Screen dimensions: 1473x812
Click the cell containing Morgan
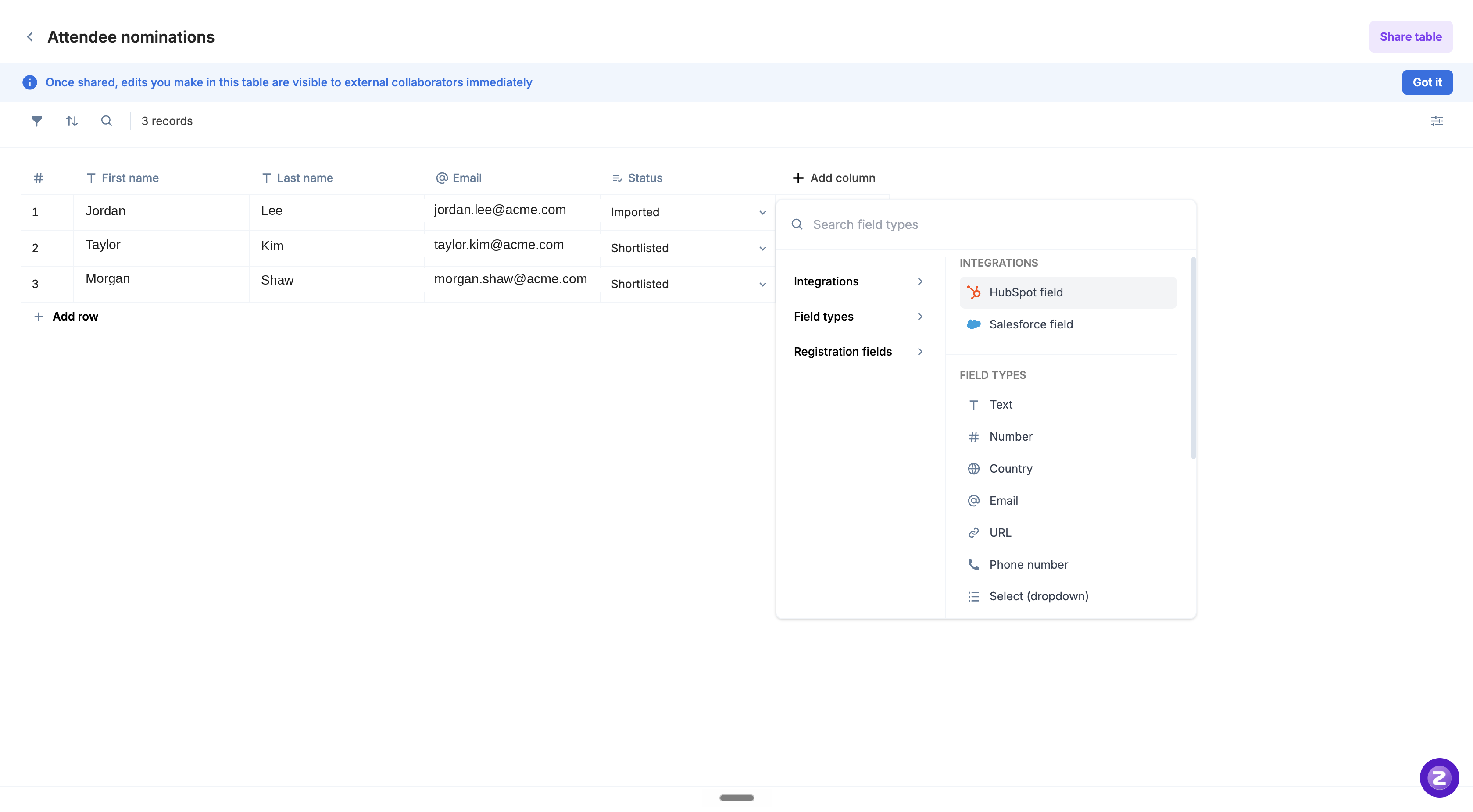(x=162, y=284)
